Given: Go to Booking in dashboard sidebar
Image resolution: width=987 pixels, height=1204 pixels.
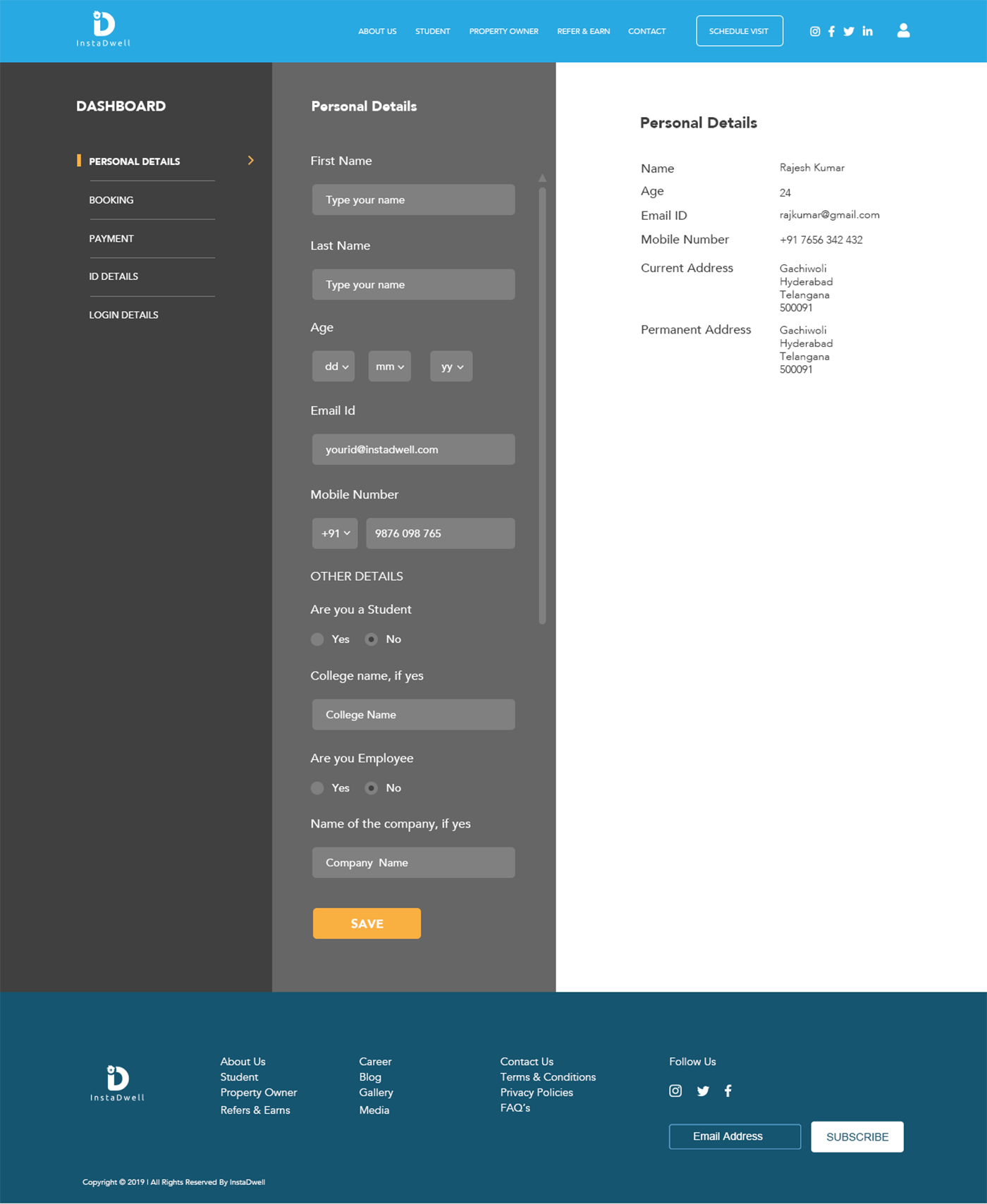Looking at the screenshot, I should point(111,200).
